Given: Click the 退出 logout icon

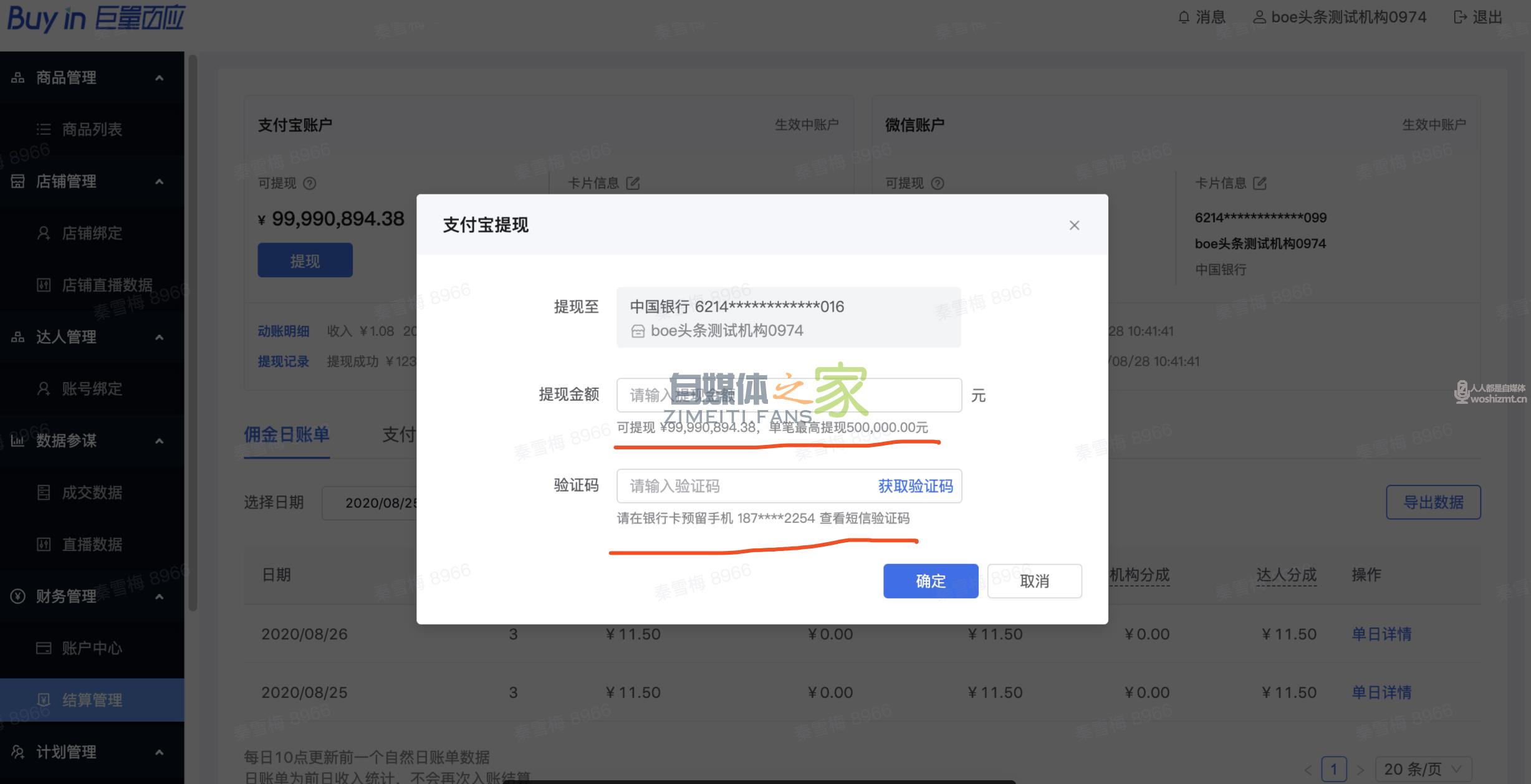Looking at the screenshot, I should coord(1459,17).
